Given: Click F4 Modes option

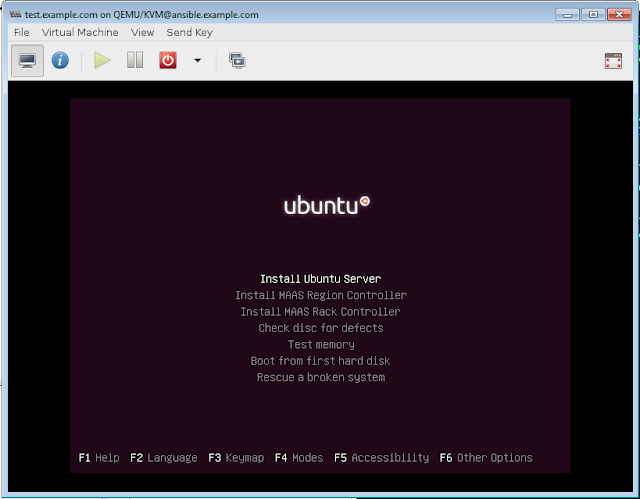Looking at the screenshot, I should point(299,458).
